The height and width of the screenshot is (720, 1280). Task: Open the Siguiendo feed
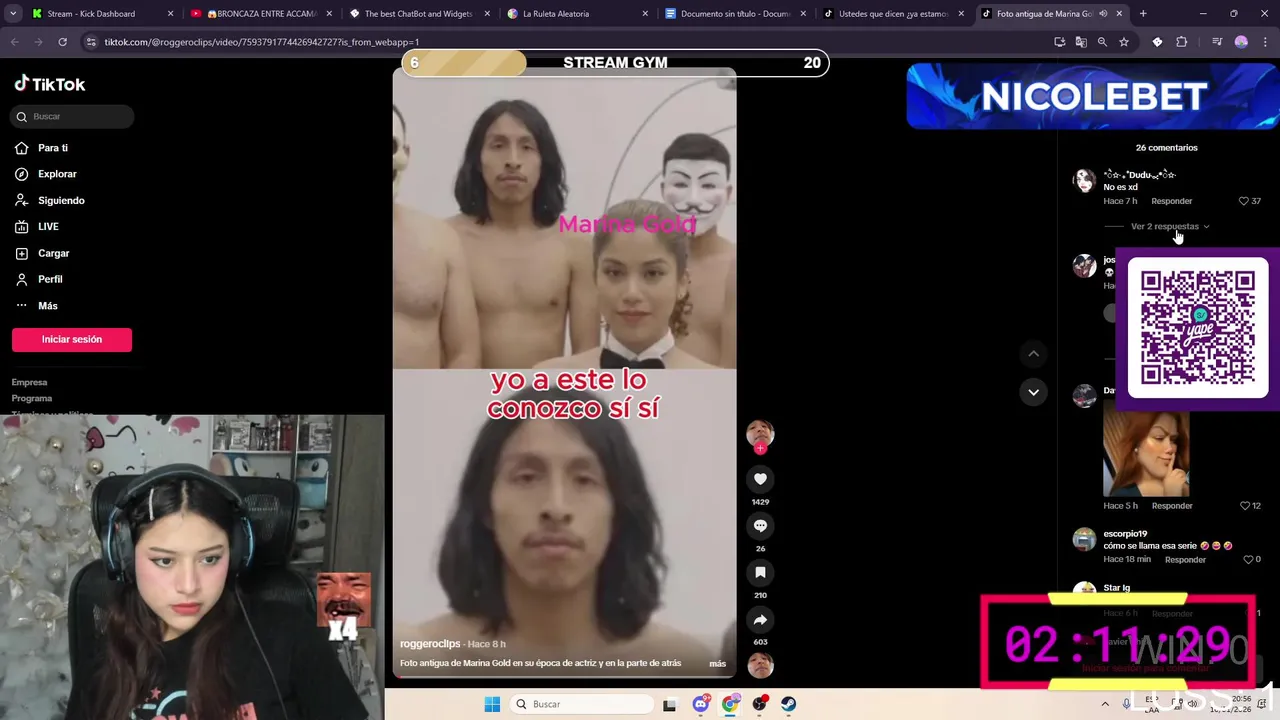point(61,200)
